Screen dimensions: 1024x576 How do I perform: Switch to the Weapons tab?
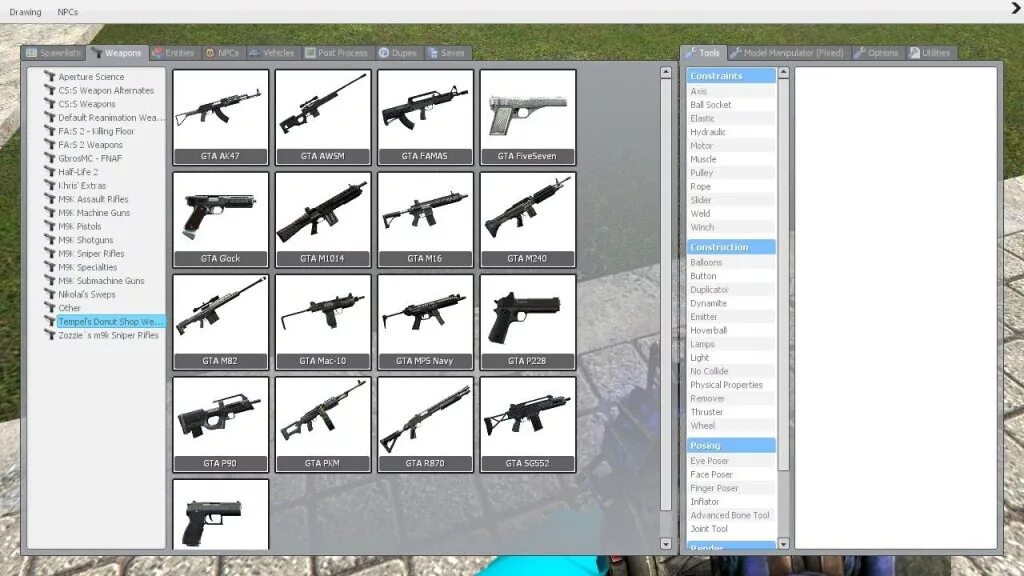tap(118, 53)
